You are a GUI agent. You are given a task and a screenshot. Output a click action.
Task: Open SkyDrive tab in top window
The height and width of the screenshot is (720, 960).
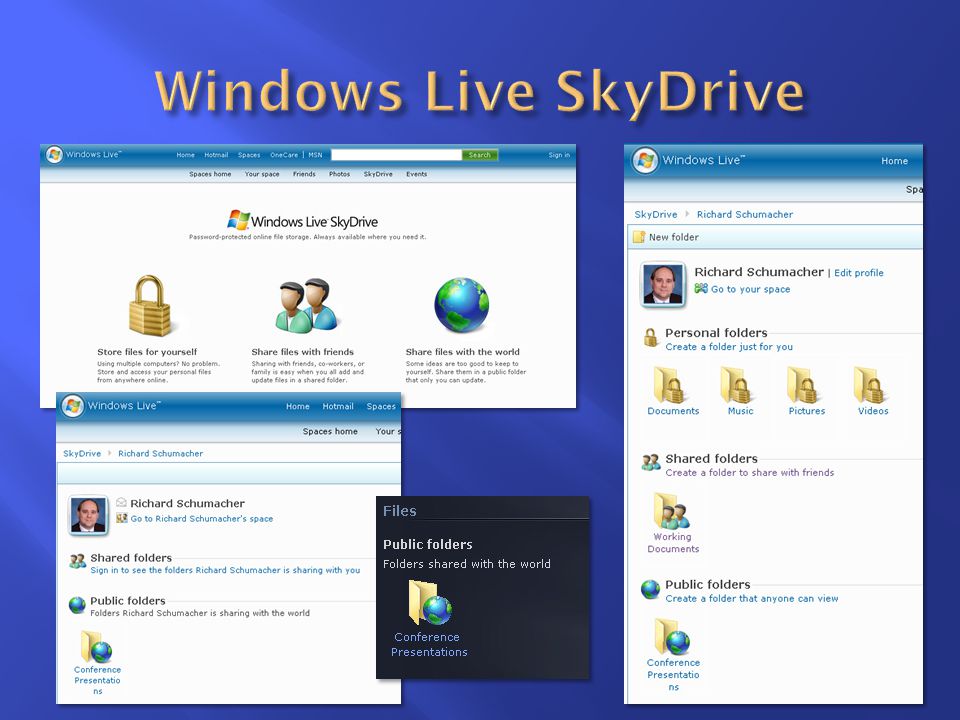click(x=378, y=174)
